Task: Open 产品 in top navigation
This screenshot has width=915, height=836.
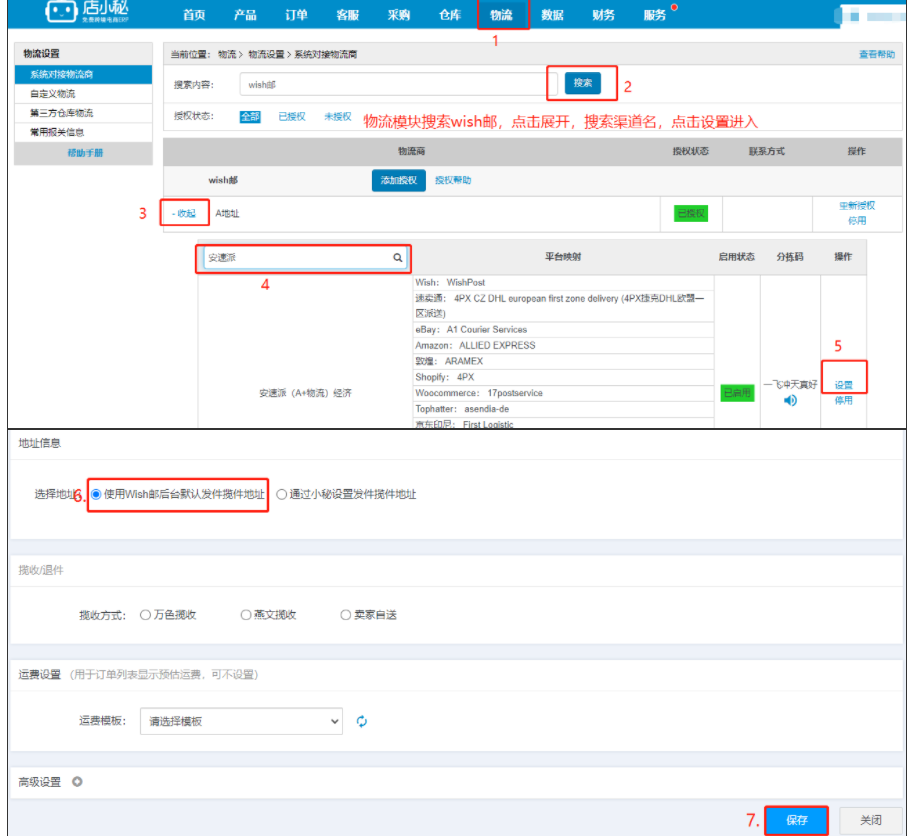Action: (245, 15)
